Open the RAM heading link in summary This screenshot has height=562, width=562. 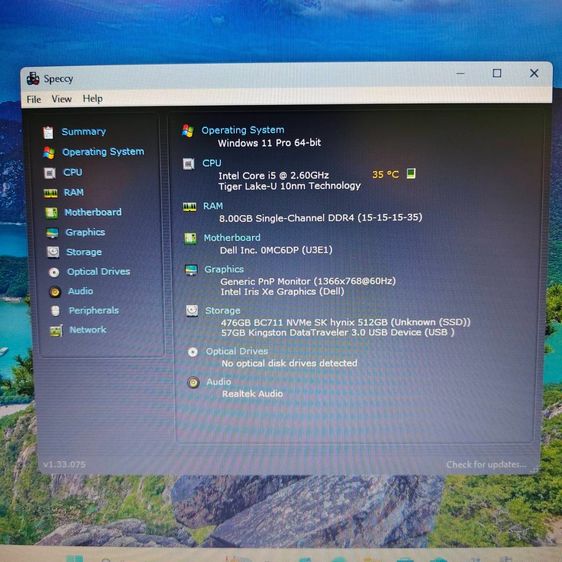click(213, 206)
